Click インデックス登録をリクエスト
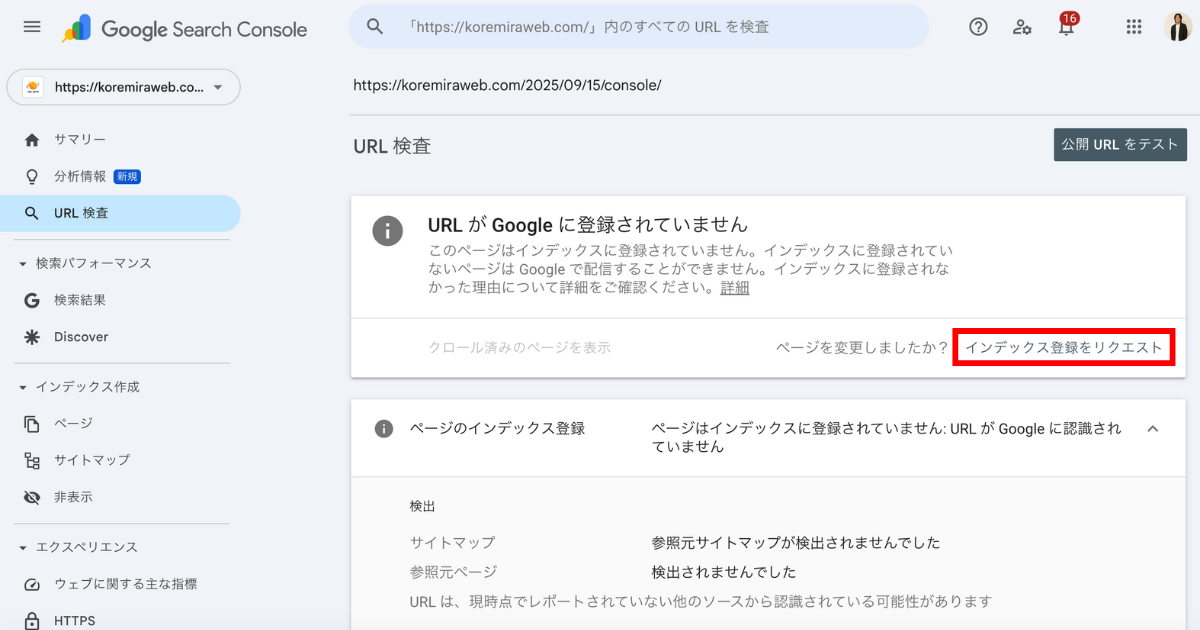 [x=1064, y=347]
